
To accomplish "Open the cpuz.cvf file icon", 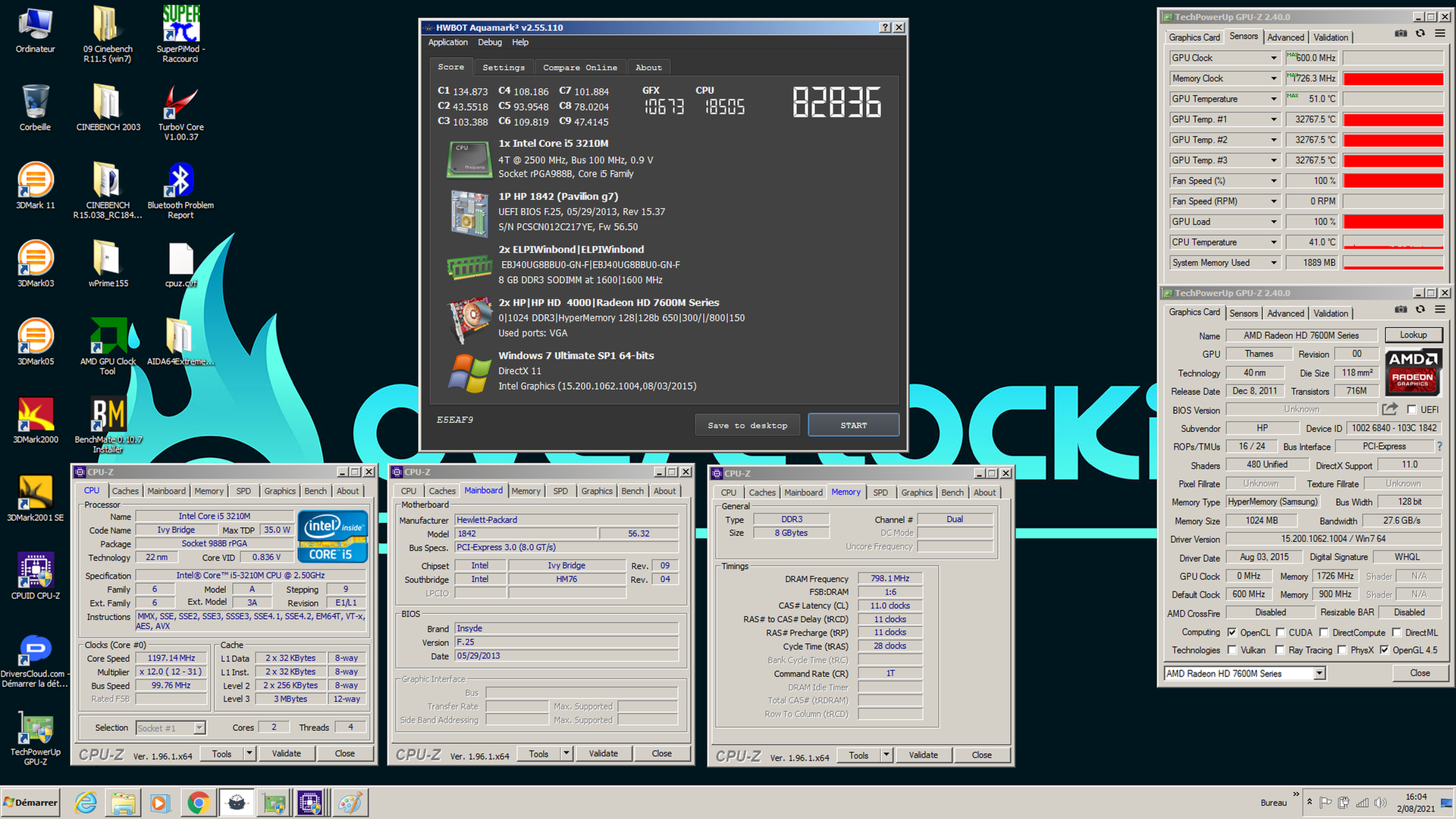I will pyautogui.click(x=180, y=264).
